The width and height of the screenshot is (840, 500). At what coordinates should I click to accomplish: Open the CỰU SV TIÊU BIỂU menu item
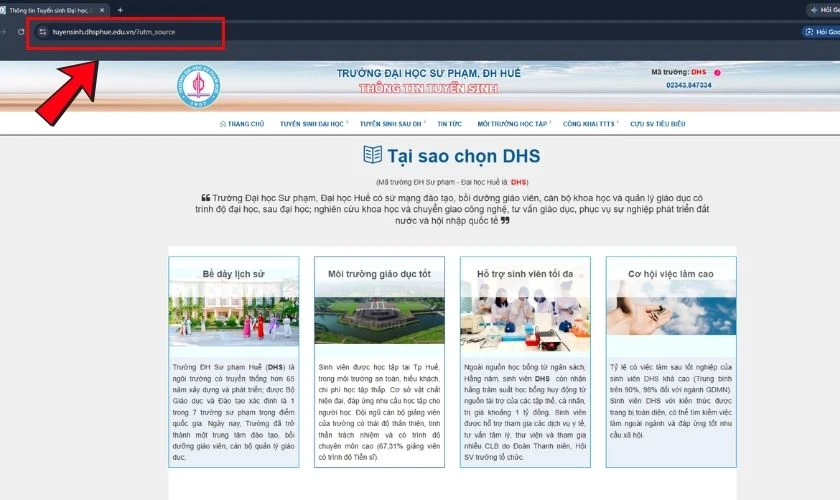658,124
